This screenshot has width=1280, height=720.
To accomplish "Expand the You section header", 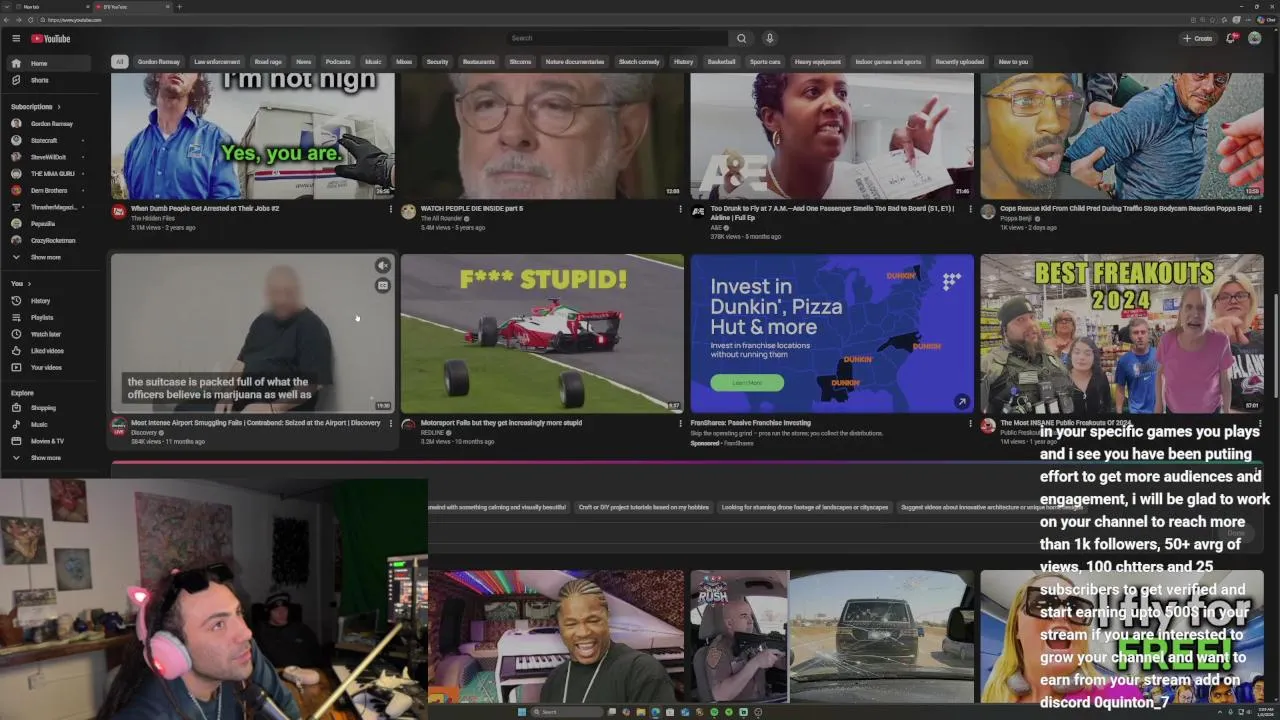I will coord(20,284).
